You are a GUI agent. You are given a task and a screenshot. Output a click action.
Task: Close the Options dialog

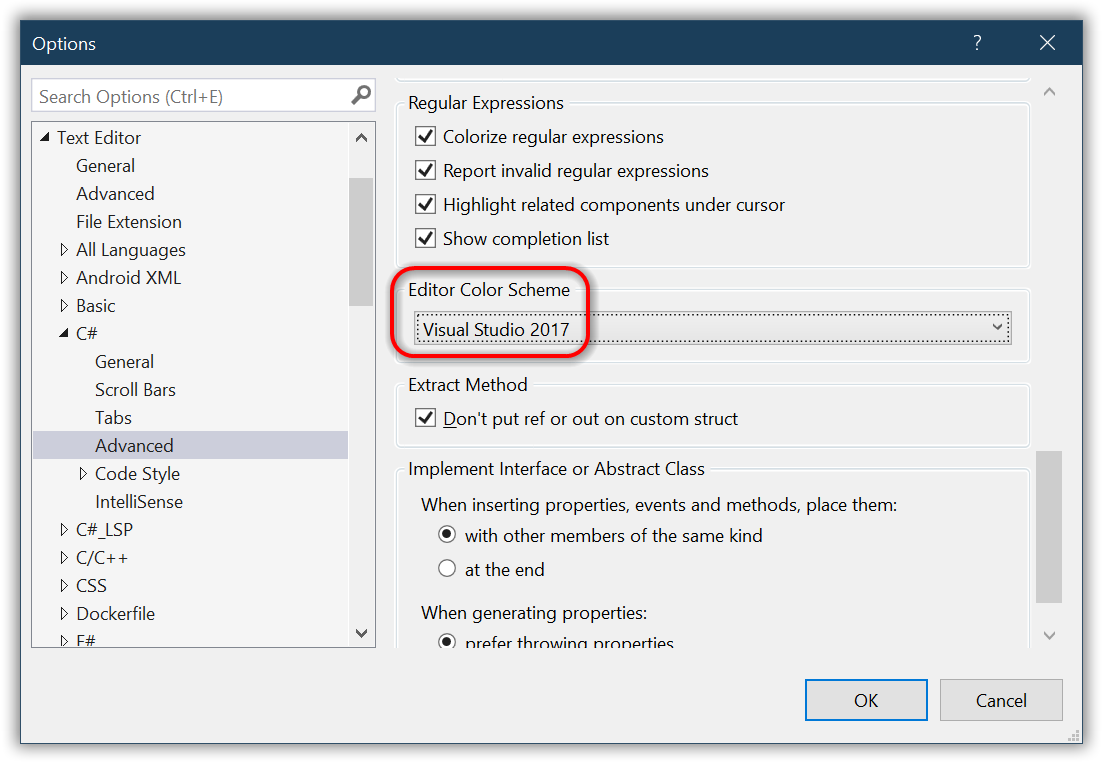(1047, 43)
